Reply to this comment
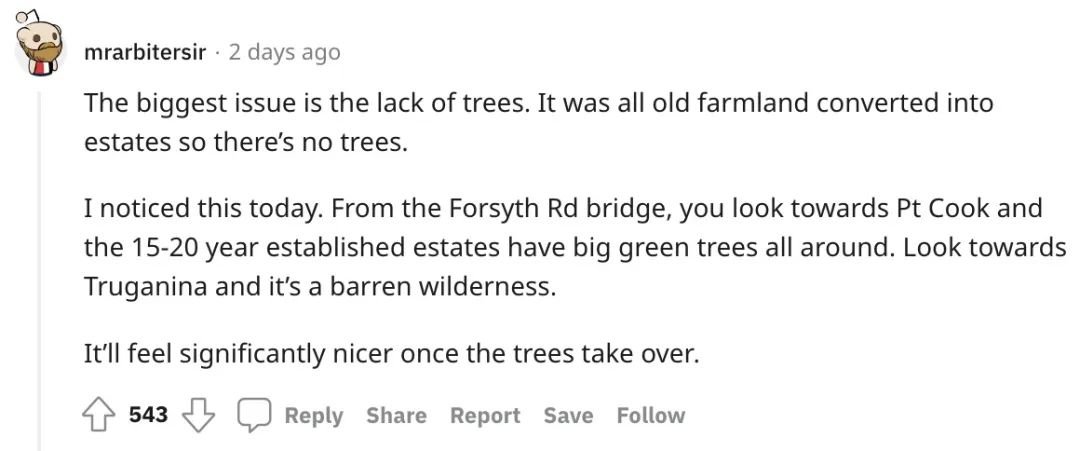 click(313, 415)
